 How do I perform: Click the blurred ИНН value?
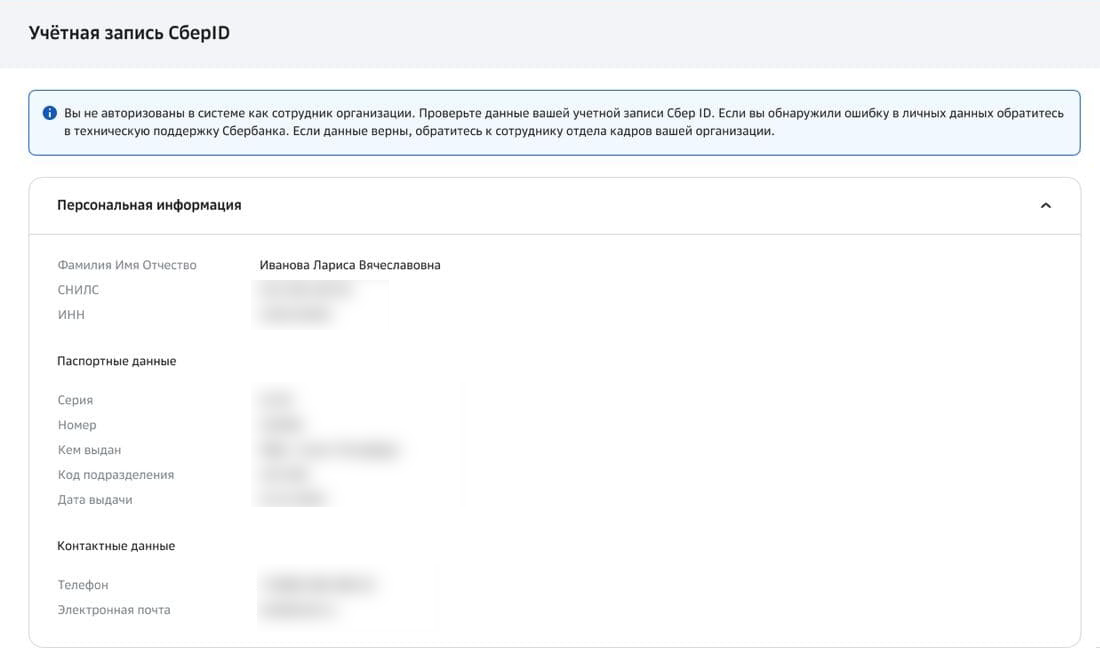295,315
